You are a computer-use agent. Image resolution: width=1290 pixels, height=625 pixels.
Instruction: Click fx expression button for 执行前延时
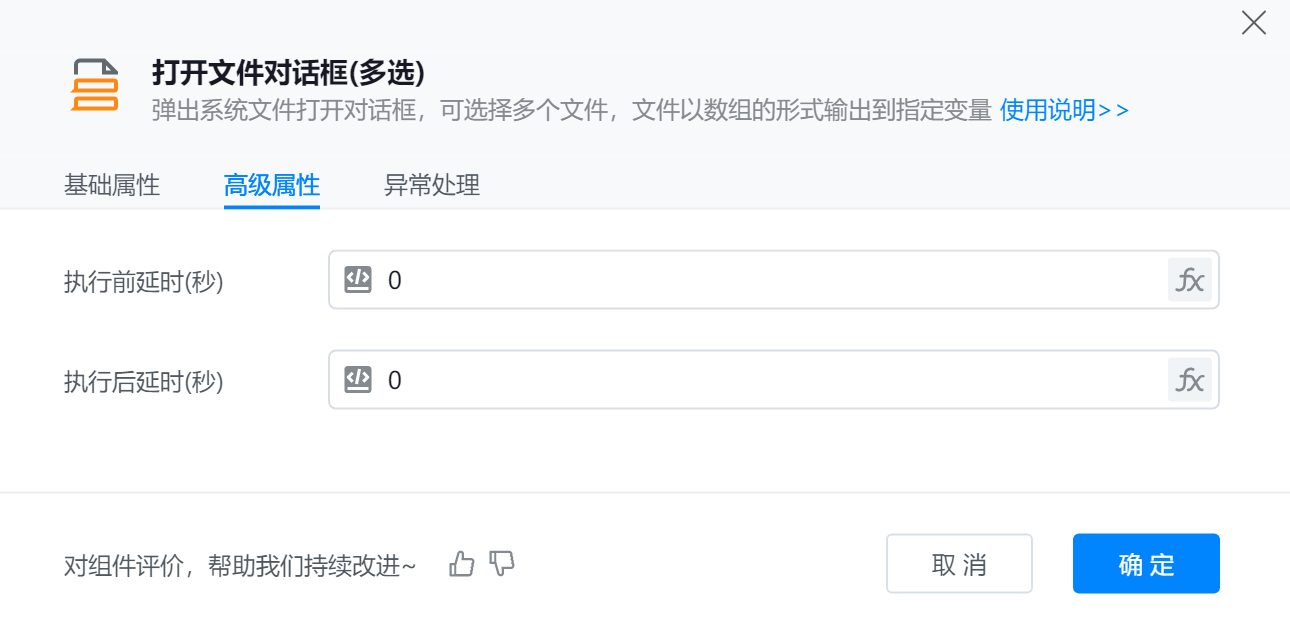[x=1189, y=280]
